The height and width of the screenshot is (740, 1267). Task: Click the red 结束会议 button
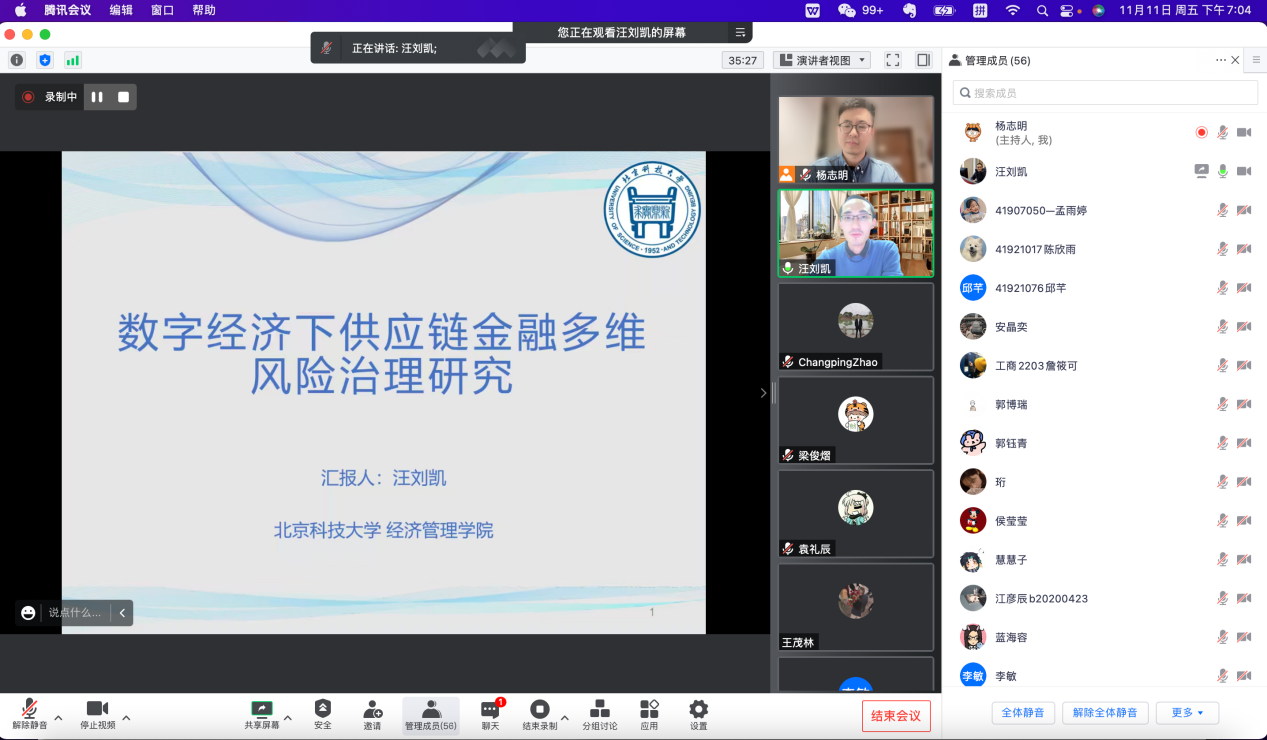pos(896,716)
